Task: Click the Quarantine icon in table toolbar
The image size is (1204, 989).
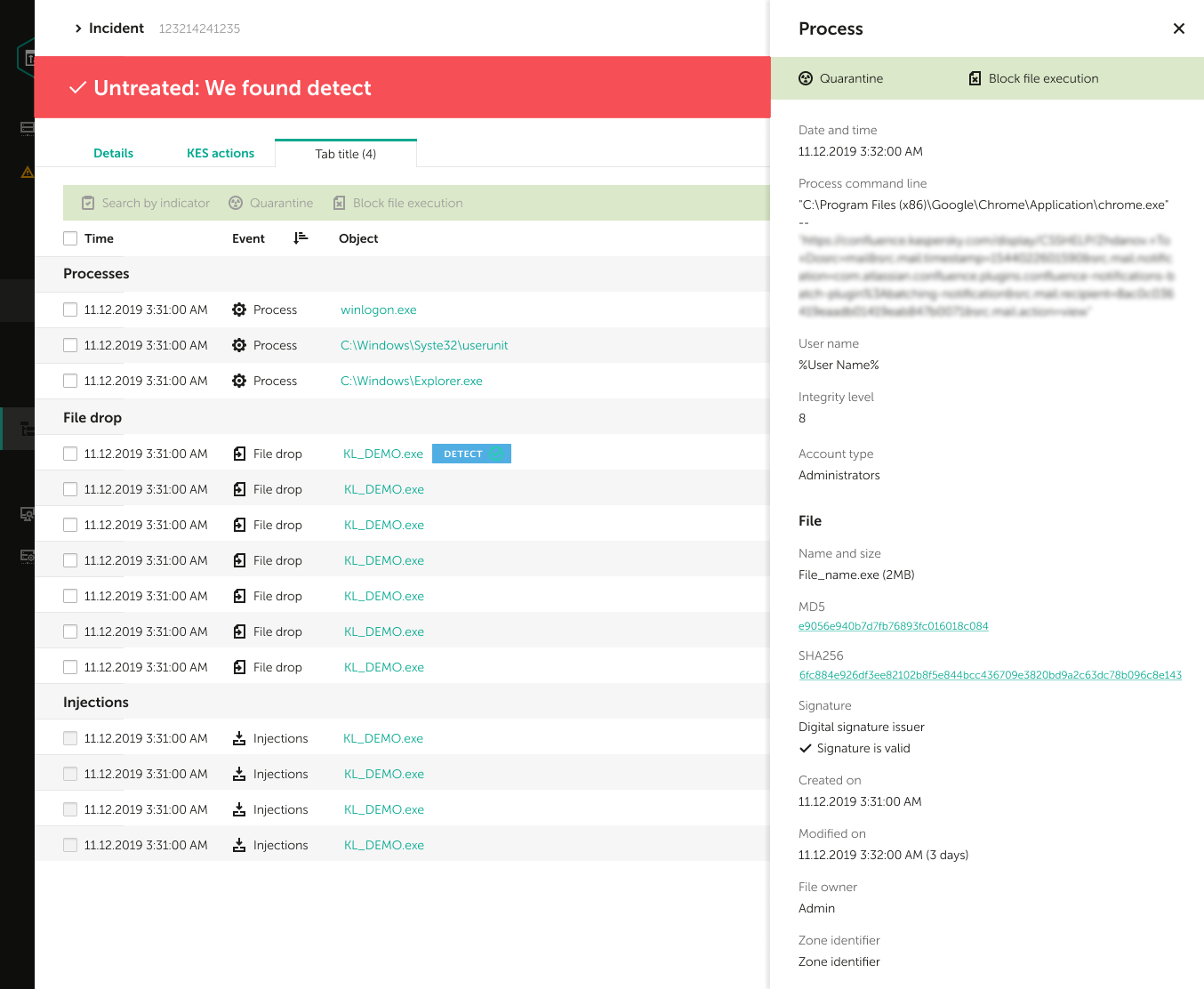Action: point(236,203)
